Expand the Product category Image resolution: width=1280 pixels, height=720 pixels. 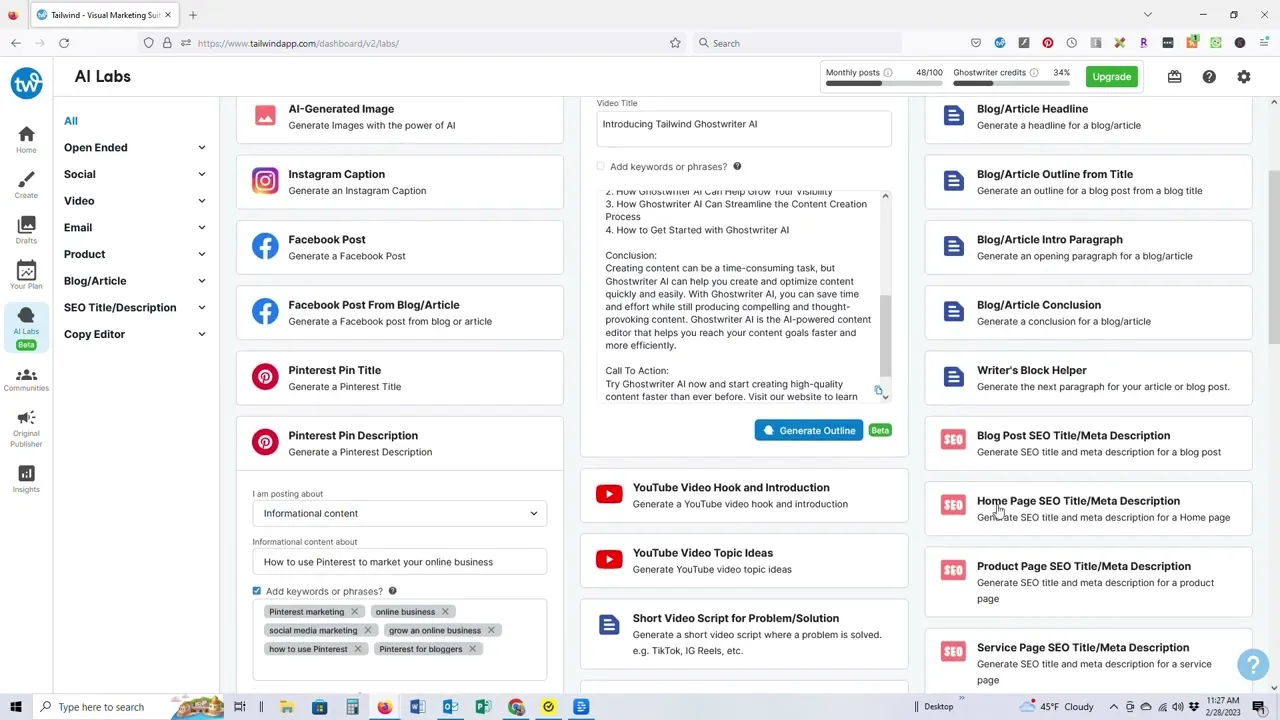135,254
